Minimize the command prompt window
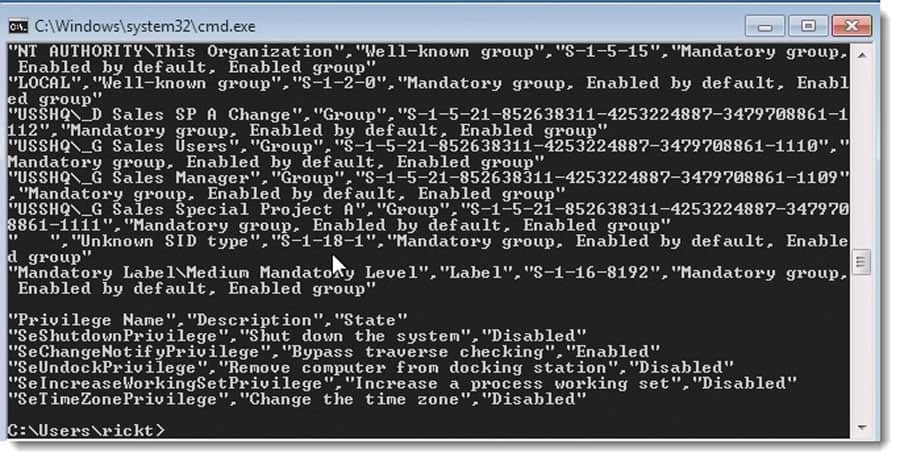This screenshot has width=900, height=461. (765, 26)
